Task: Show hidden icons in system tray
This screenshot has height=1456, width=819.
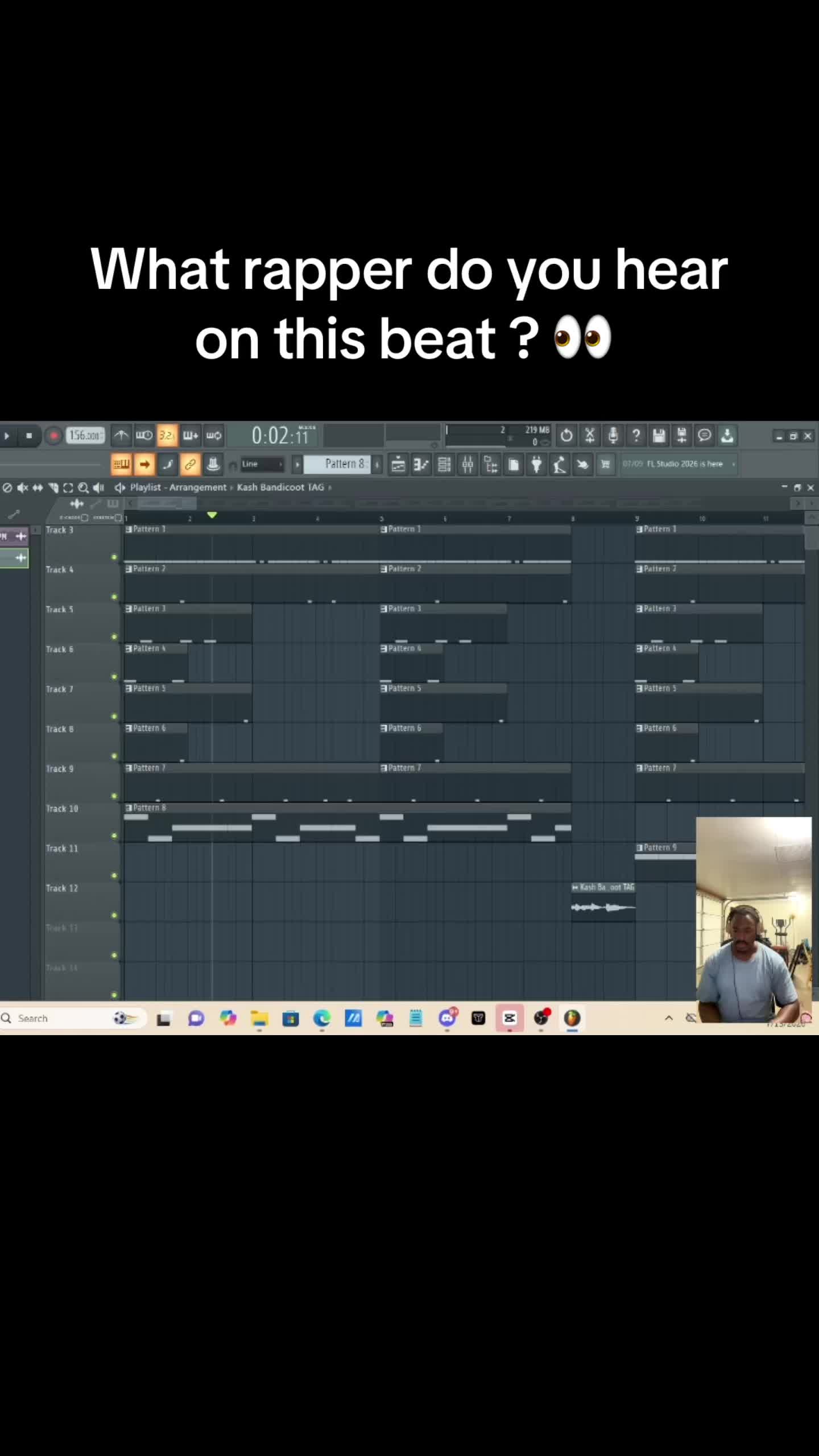Action: (669, 1018)
